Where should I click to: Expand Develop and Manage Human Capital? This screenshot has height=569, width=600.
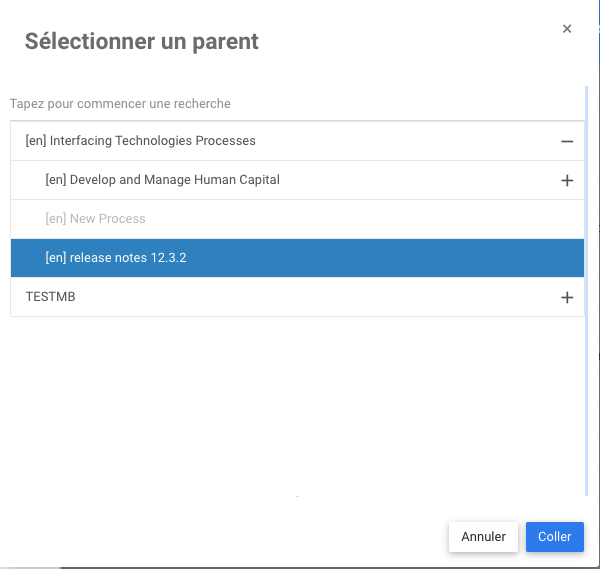click(x=567, y=181)
